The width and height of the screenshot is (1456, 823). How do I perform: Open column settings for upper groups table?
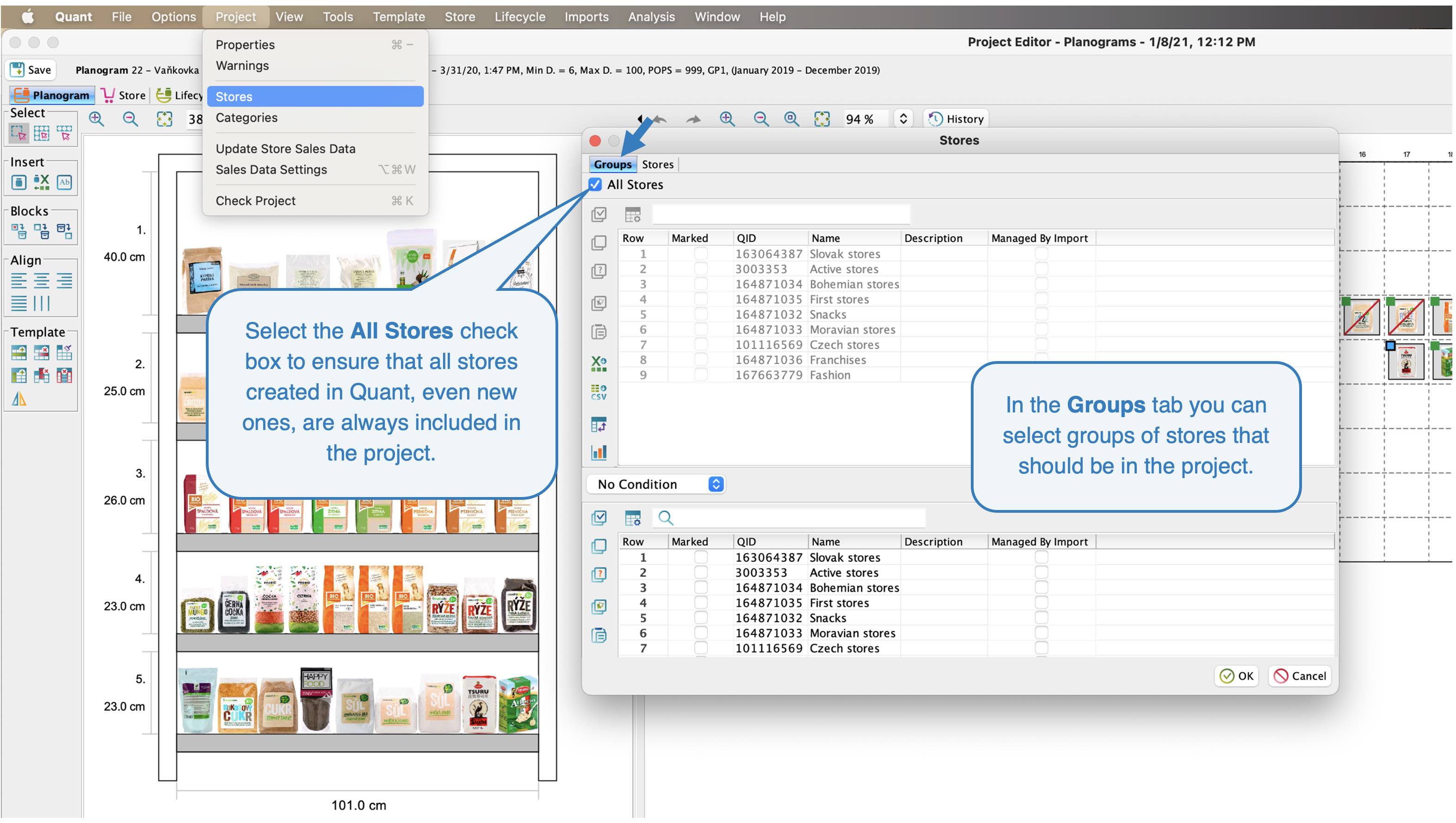click(x=633, y=215)
